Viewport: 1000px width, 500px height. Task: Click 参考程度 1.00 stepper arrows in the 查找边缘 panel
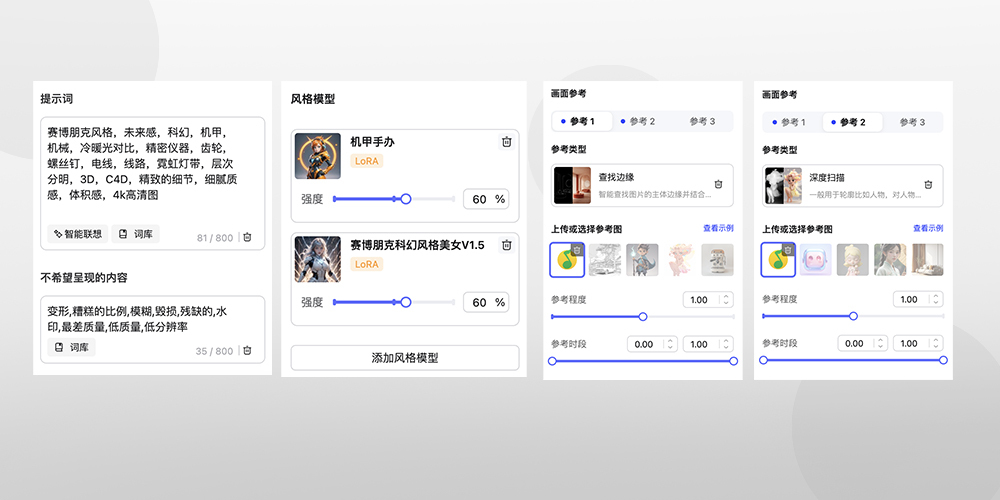[x=726, y=300]
